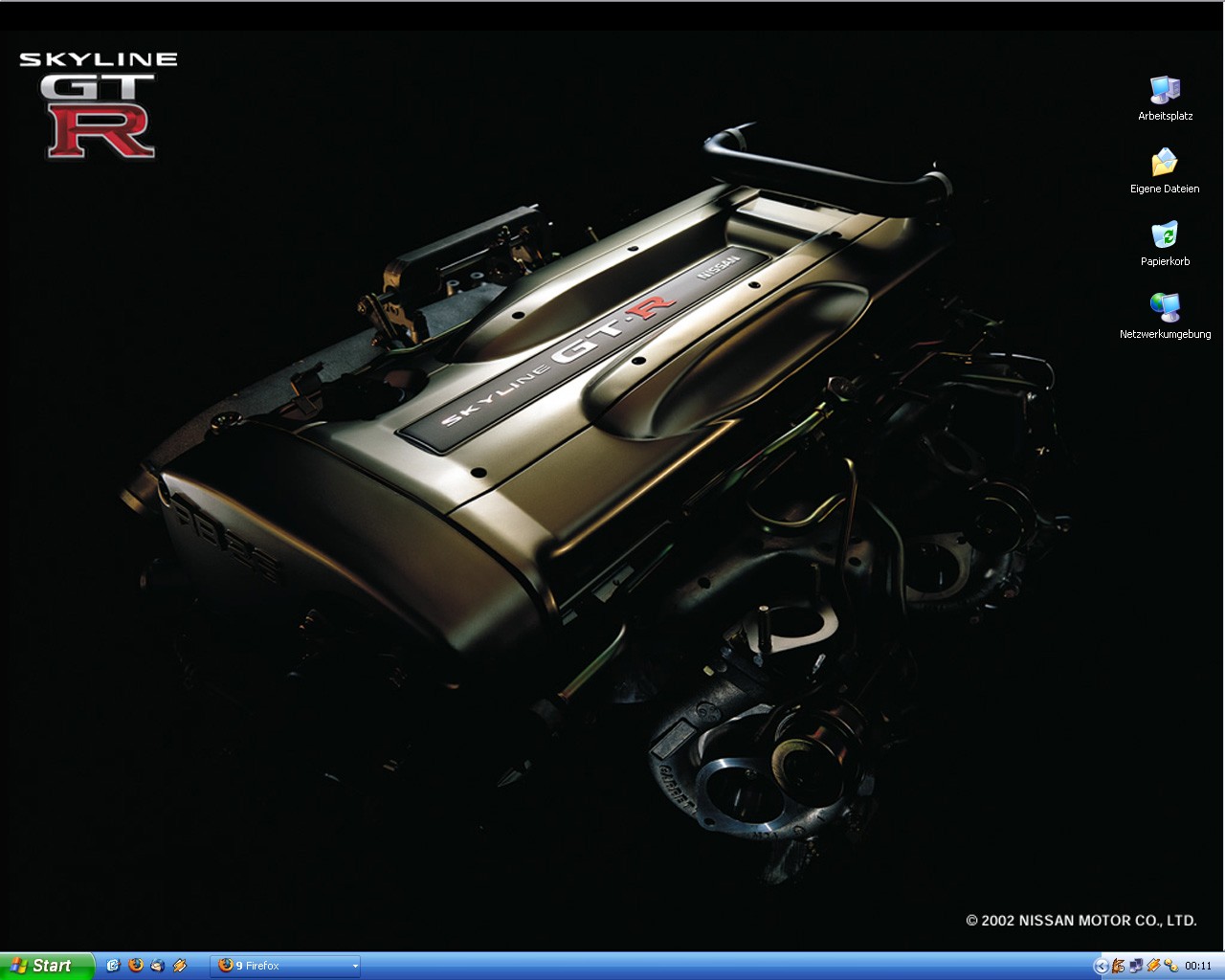Open the Papierkorb recycle bin icon

pos(1165,243)
